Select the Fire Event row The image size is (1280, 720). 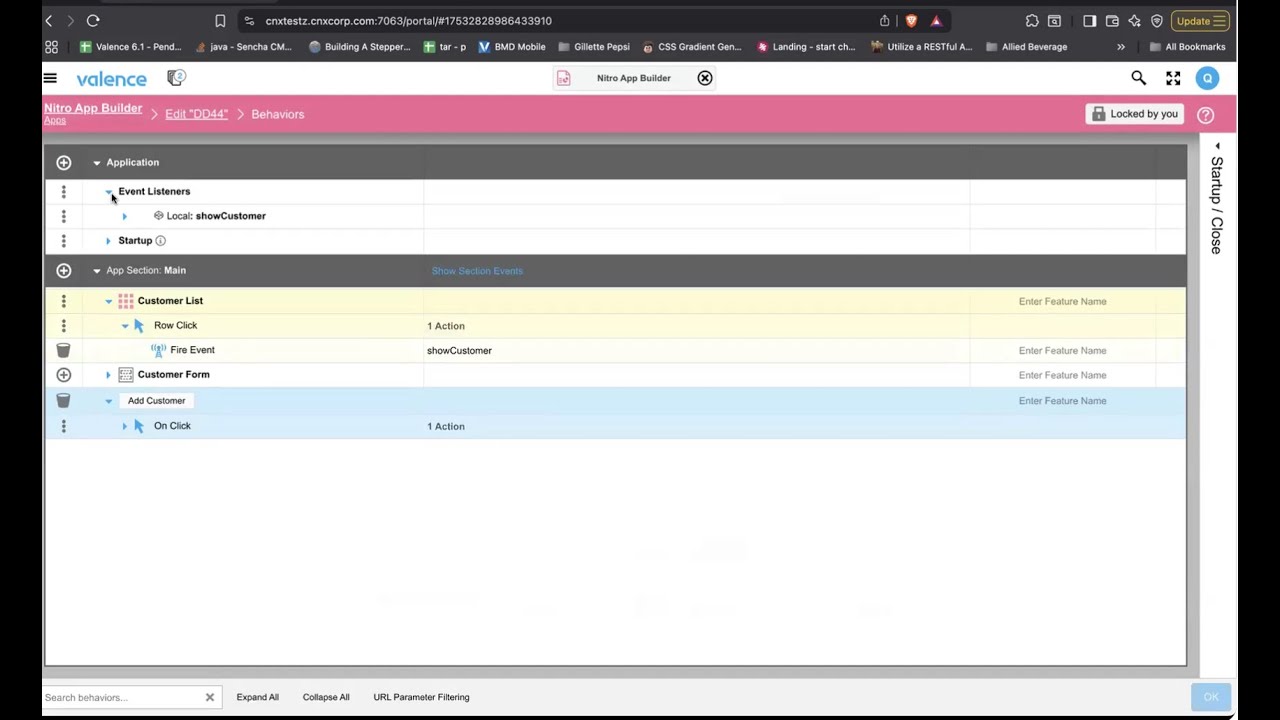(x=615, y=350)
